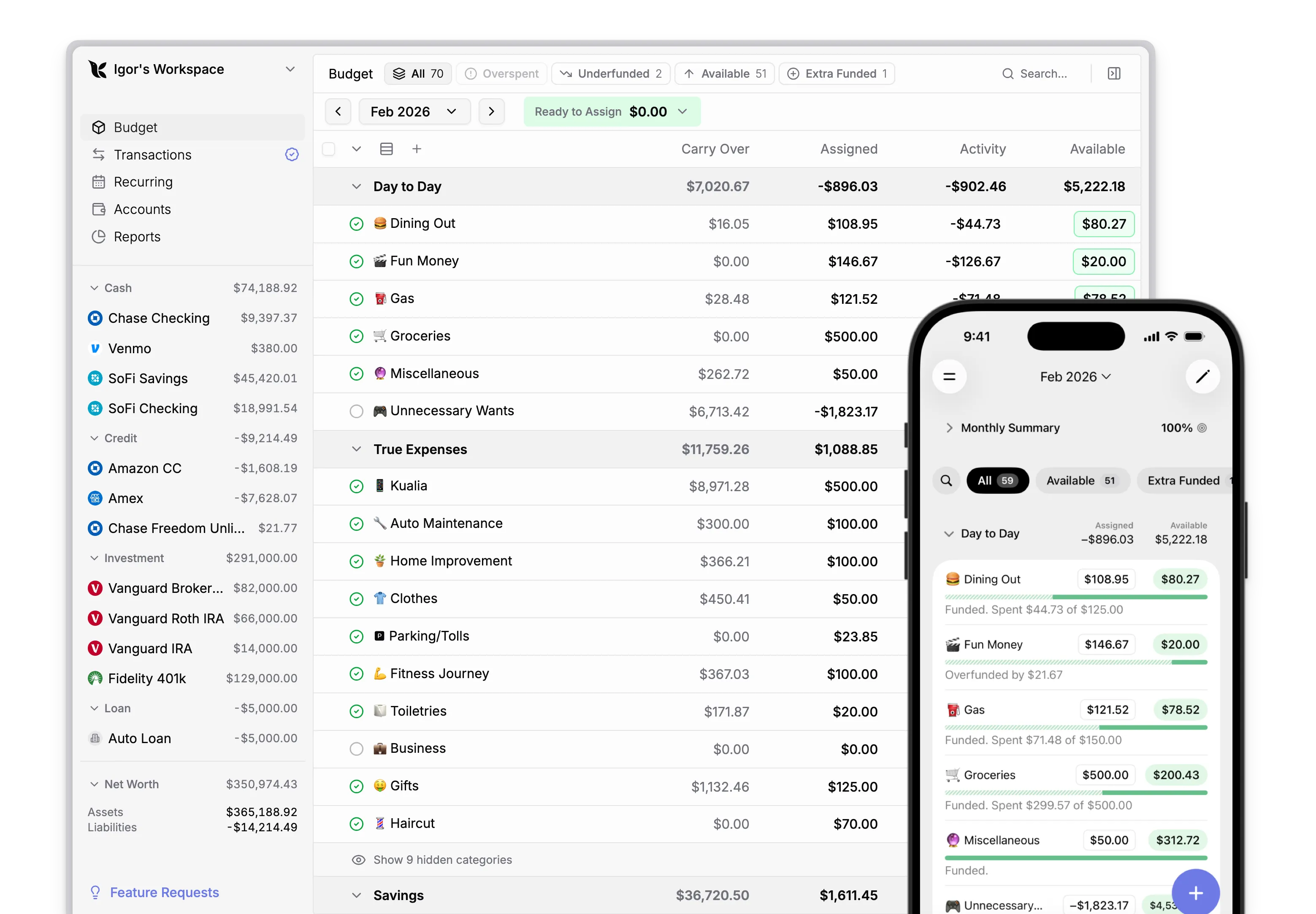Open Reports from the sidebar

pos(138,236)
